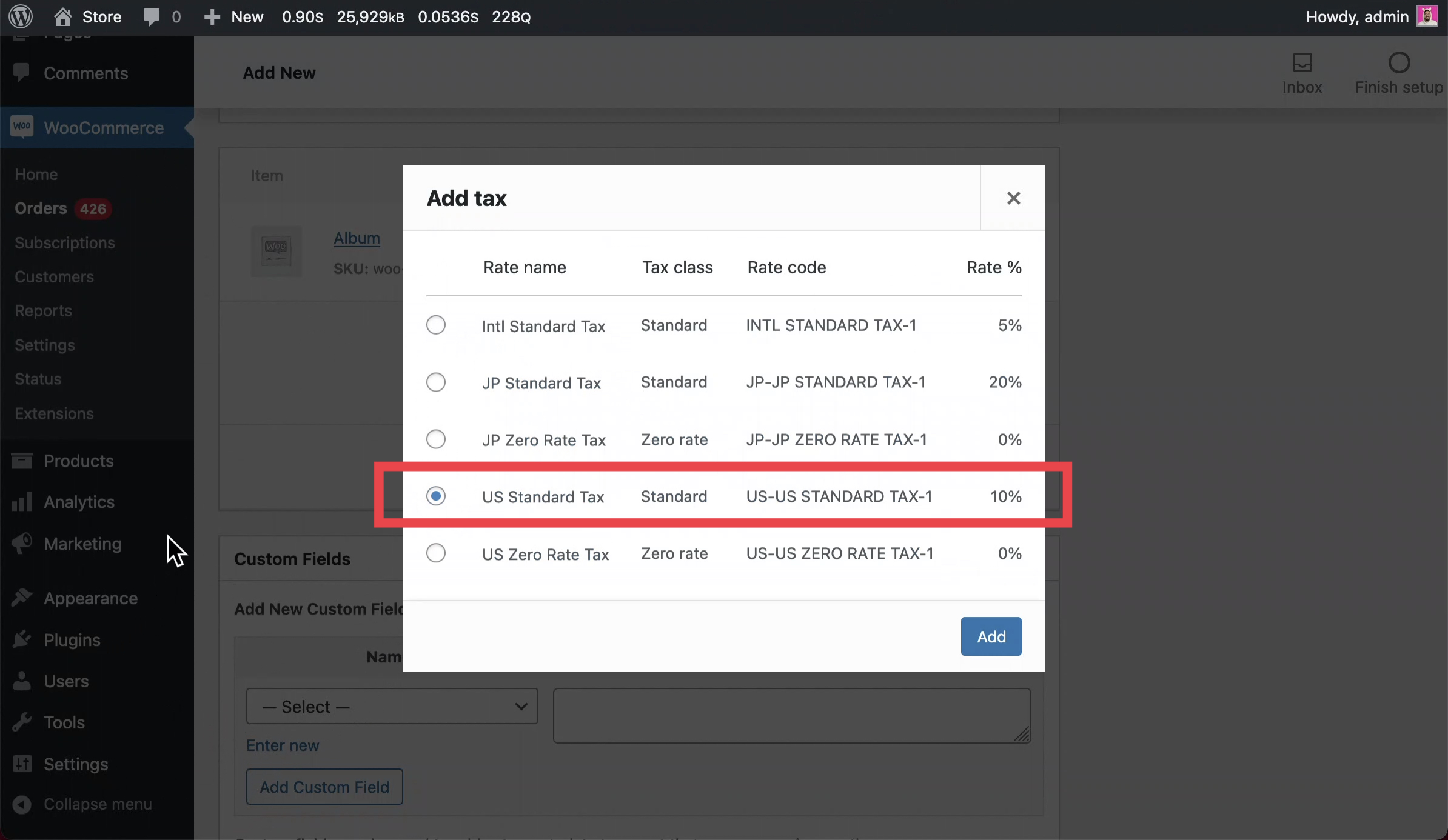Viewport: 1448px width, 840px height.
Task: Click the WordPress logo icon
Action: [21, 16]
